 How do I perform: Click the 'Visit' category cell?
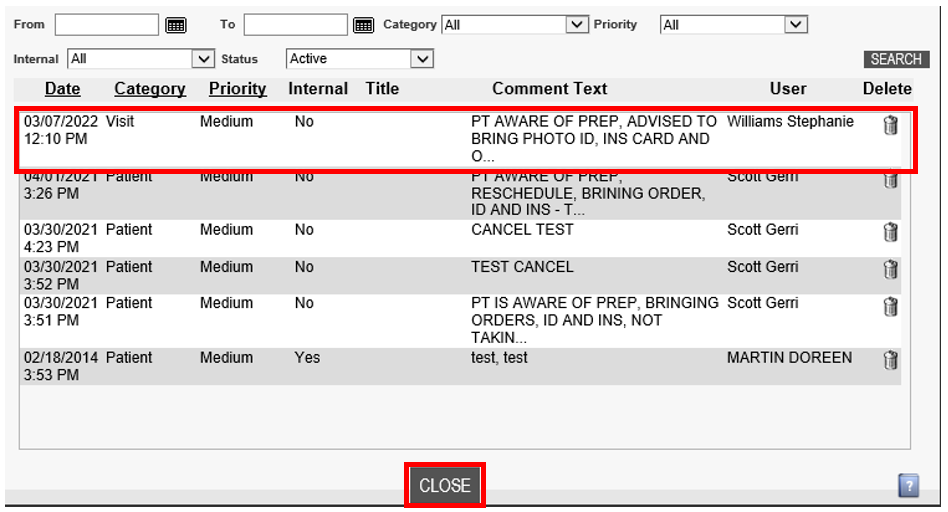coord(120,122)
